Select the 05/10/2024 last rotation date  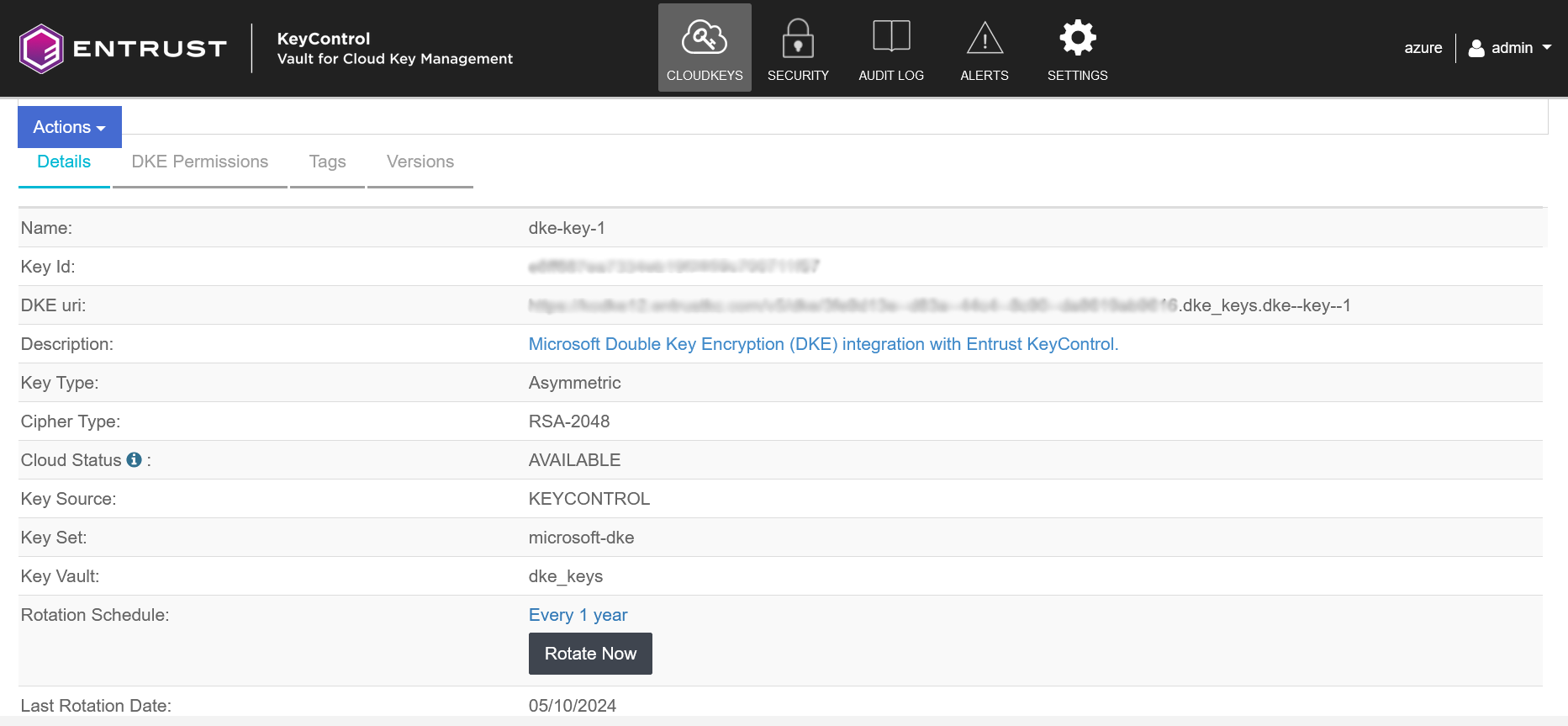click(572, 706)
